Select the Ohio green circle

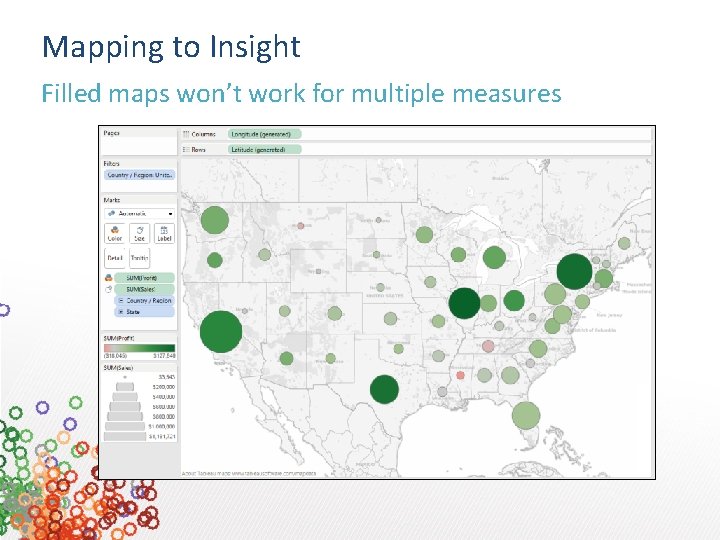514,301
